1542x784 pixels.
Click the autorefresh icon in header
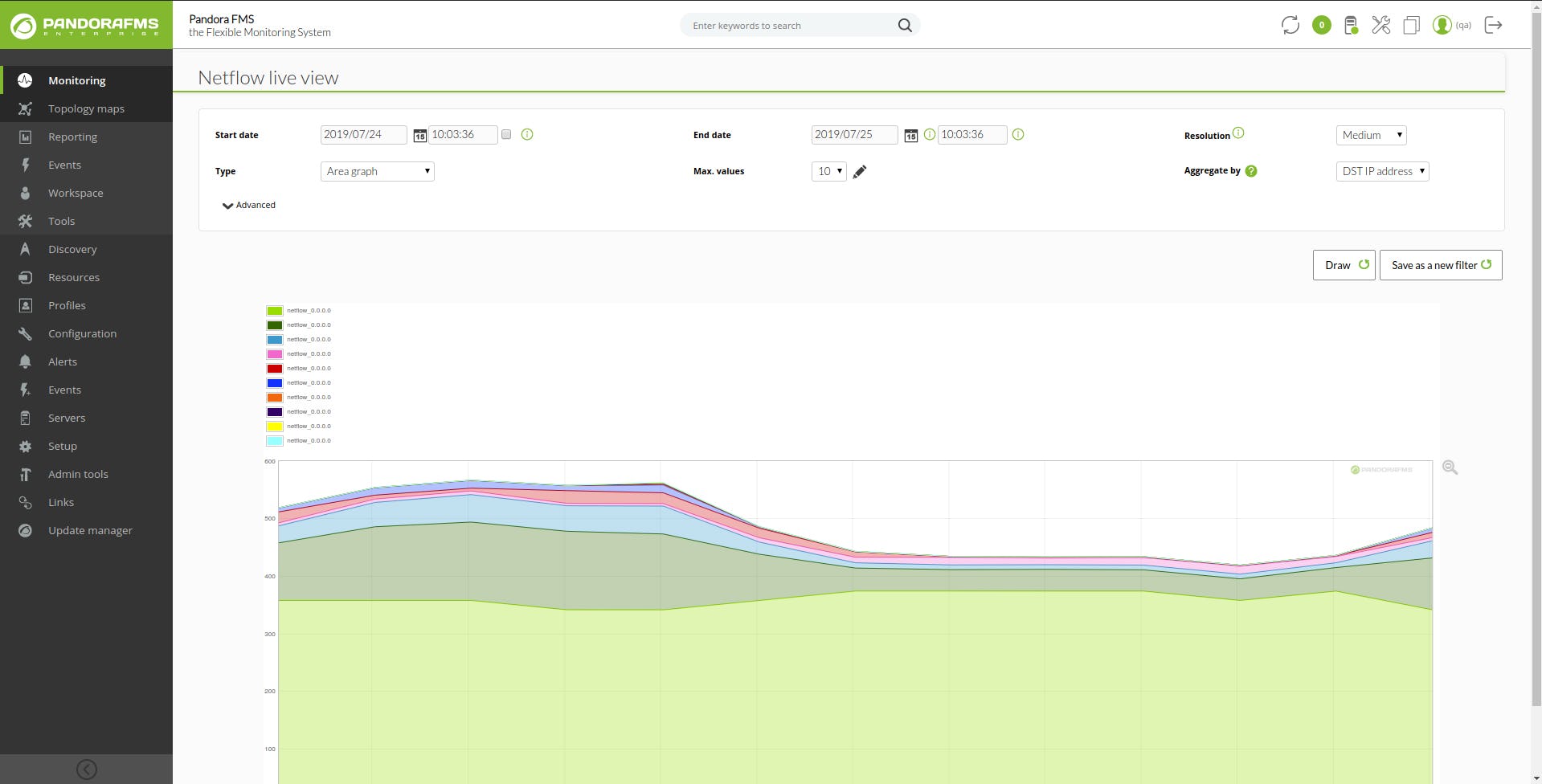(1290, 25)
